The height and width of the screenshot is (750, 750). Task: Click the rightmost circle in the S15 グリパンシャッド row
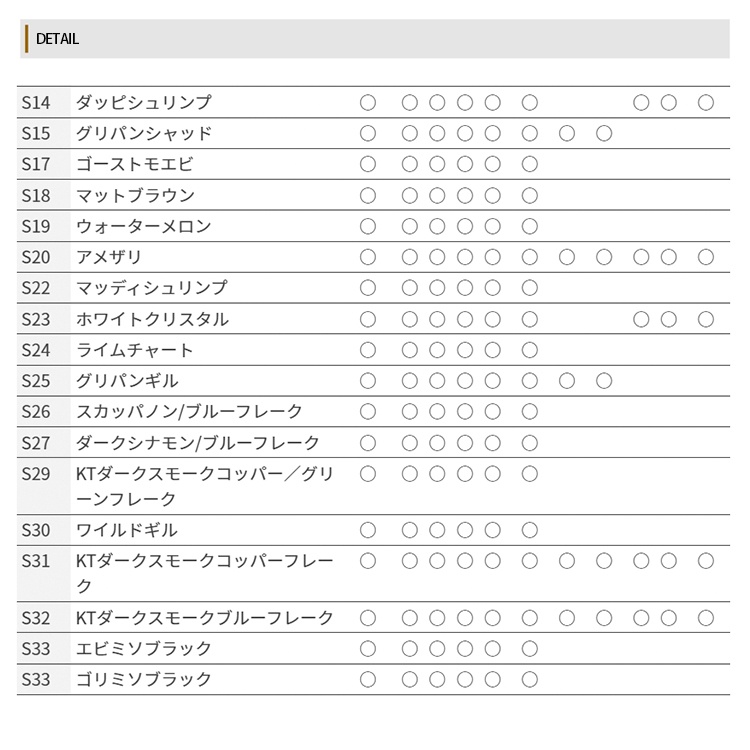pyautogui.click(x=604, y=133)
